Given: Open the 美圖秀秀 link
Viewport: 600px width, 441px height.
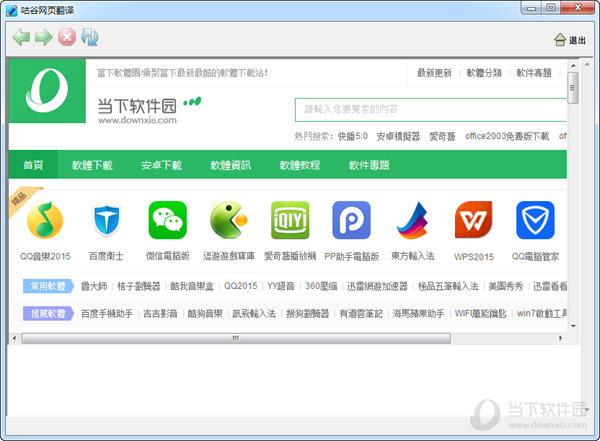Looking at the screenshot, I should pos(506,286).
